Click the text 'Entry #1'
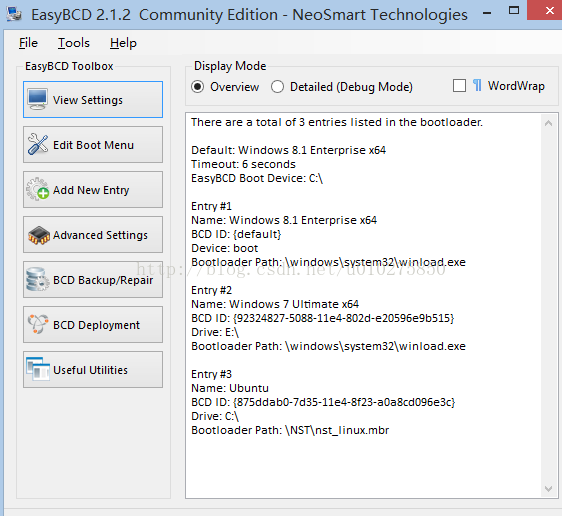The width and height of the screenshot is (562, 516). click(x=211, y=206)
